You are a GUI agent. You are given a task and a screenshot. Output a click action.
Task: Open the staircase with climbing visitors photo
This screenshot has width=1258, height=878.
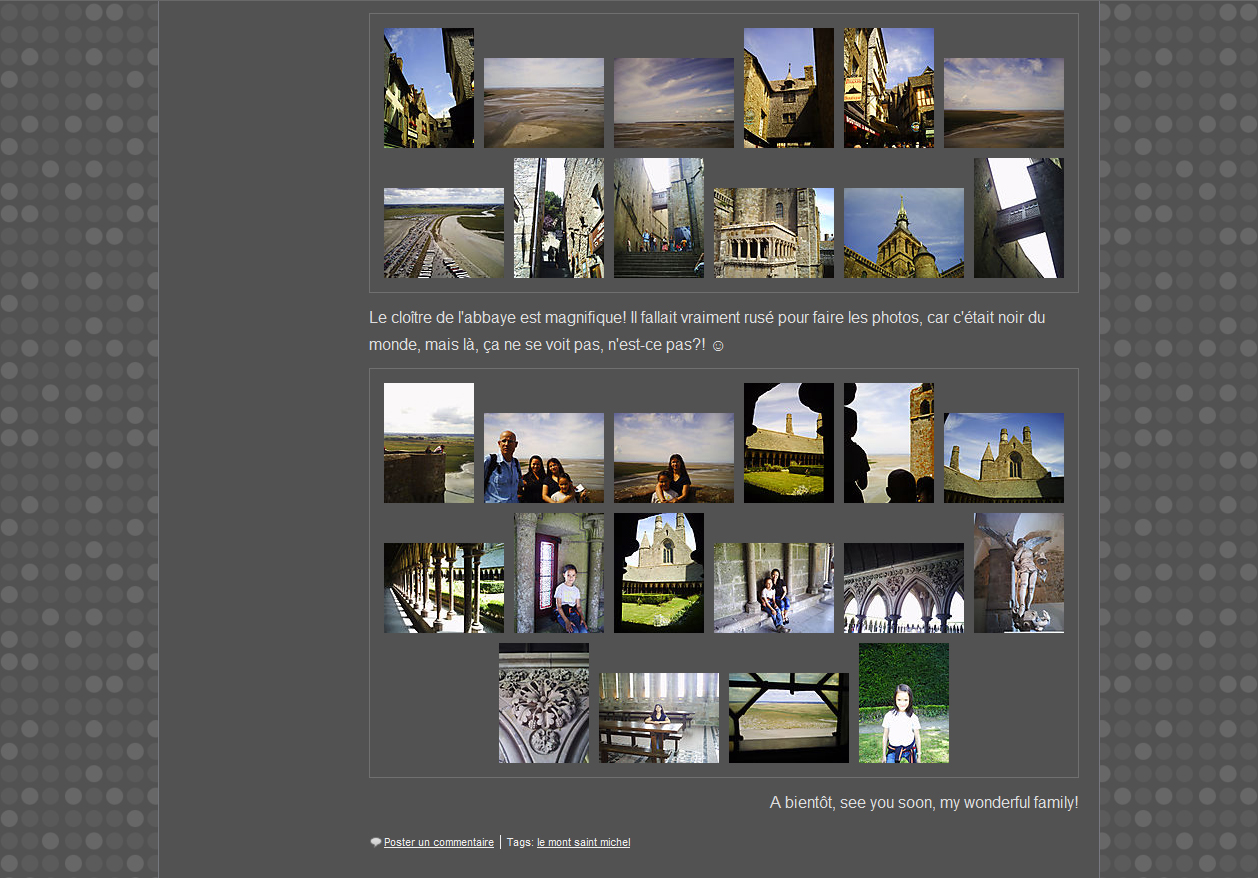[658, 218]
